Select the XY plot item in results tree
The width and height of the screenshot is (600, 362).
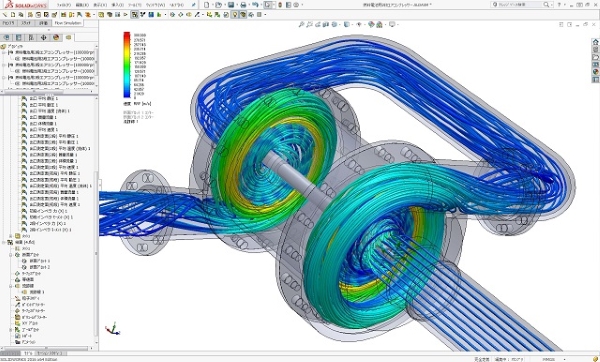pyautogui.click(x=26, y=323)
